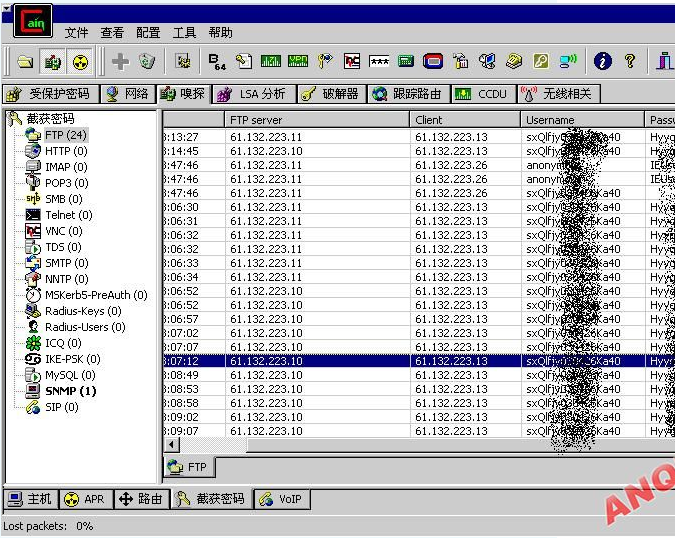The height and width of the screenshot is (538, 675).
Task: Select IKE-PSK (0) in the tree
Action: pyautogui.click(x=73, y=359)
